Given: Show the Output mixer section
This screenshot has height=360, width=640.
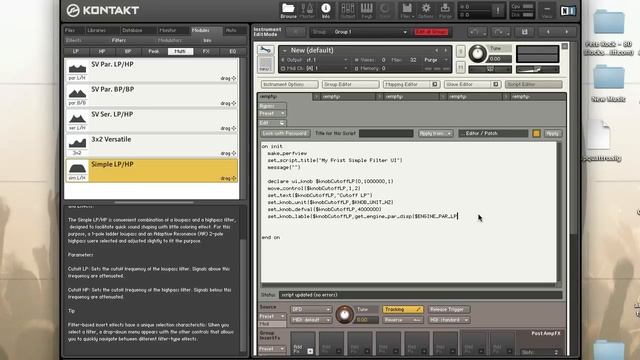Looking at the screenshot, I should click(348, 11).
